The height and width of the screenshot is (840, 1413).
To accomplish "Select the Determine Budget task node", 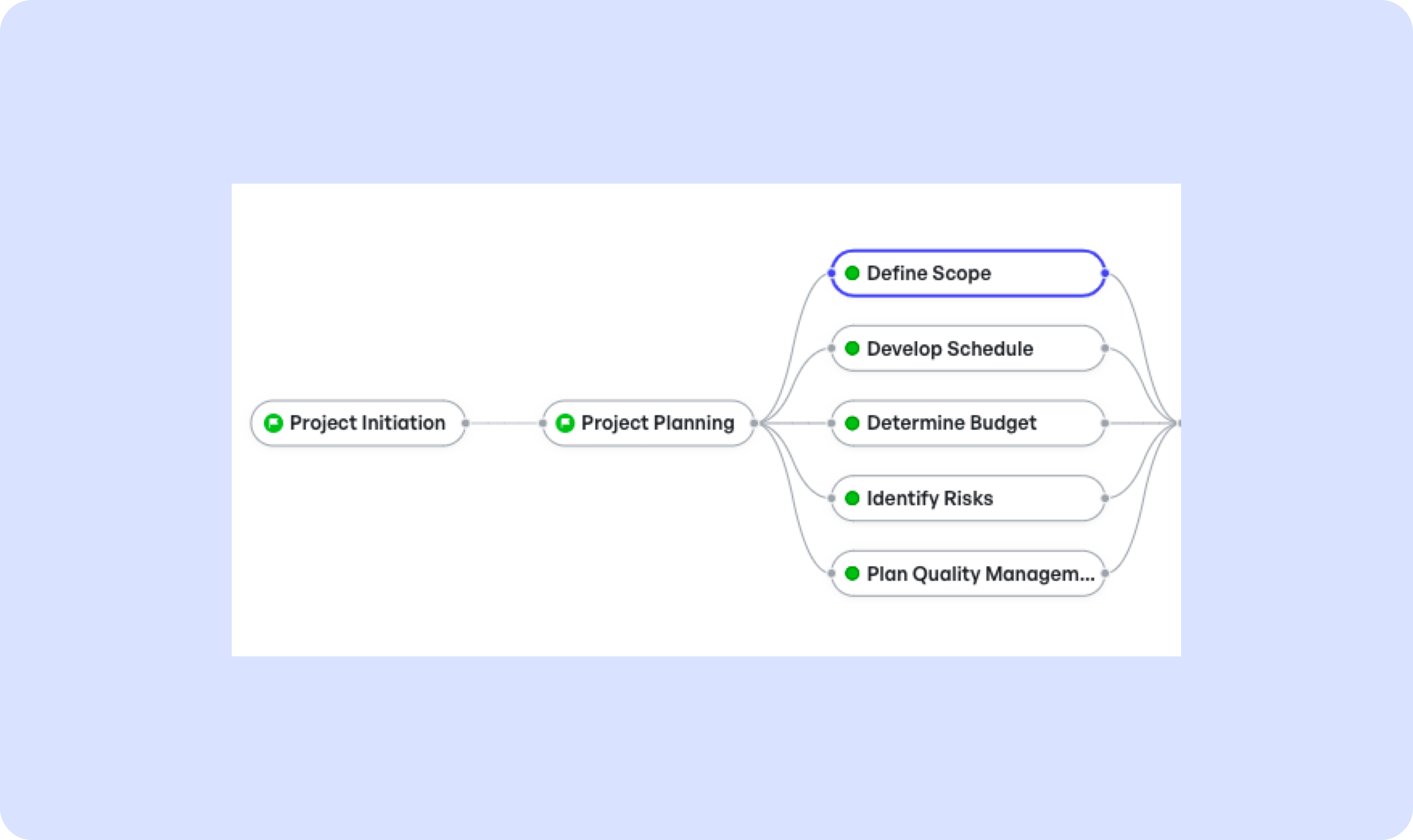I will tap(968, 423).
